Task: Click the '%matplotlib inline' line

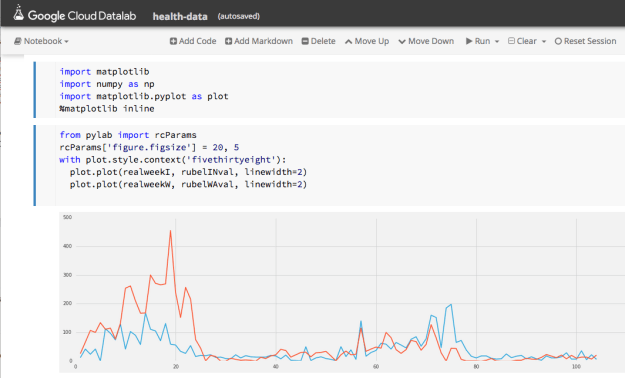Action: (107, 108)
